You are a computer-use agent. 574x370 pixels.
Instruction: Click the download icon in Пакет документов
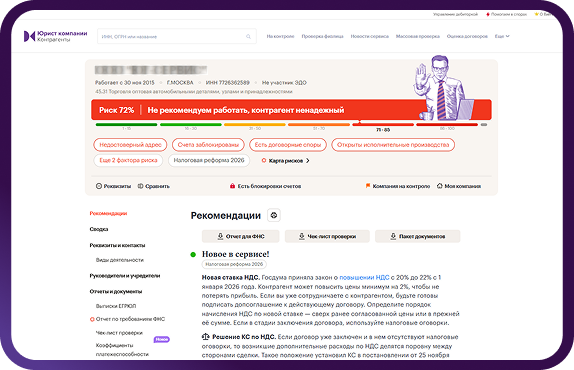click(393, 236)
